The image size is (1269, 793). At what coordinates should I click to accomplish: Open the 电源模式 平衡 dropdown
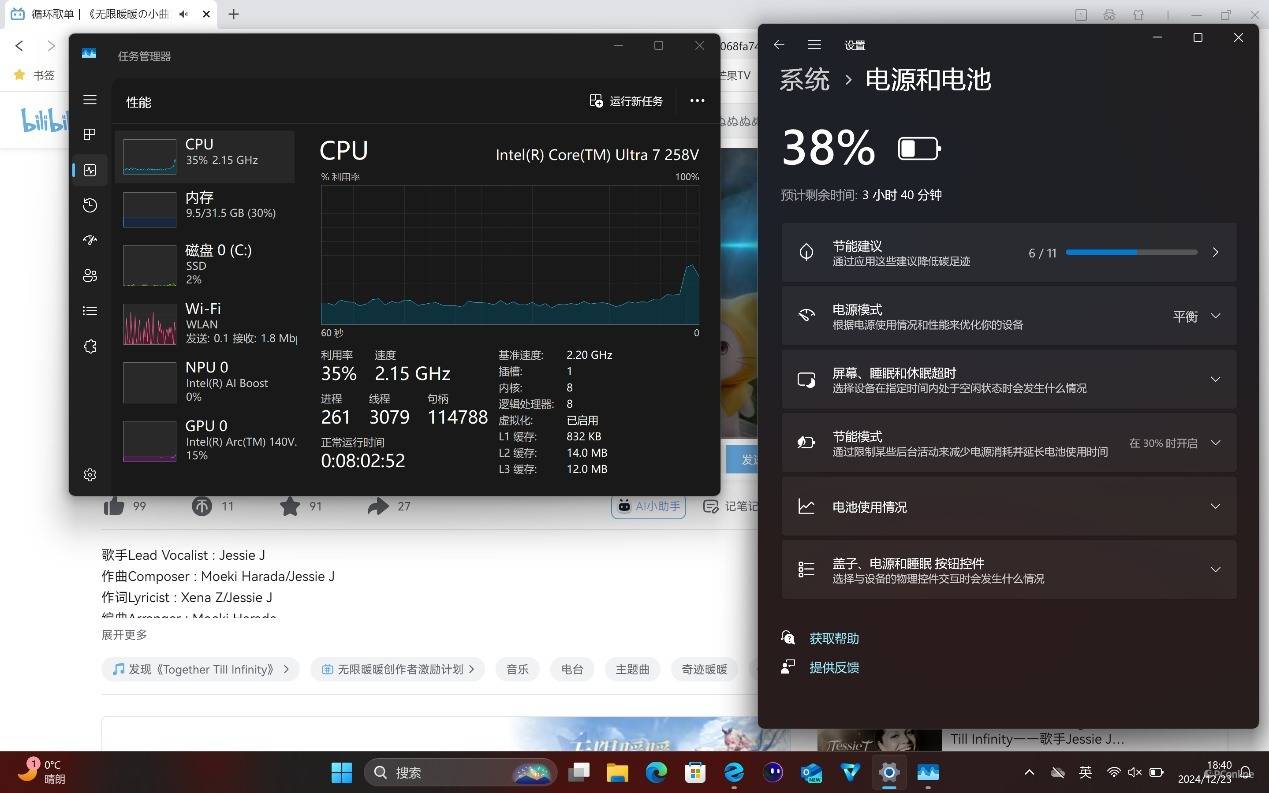(1197, 316)
